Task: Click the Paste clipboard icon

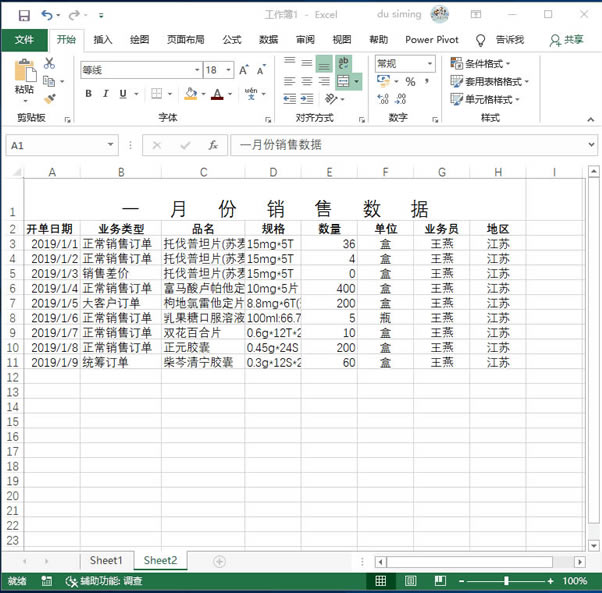Action: [25, 70]
